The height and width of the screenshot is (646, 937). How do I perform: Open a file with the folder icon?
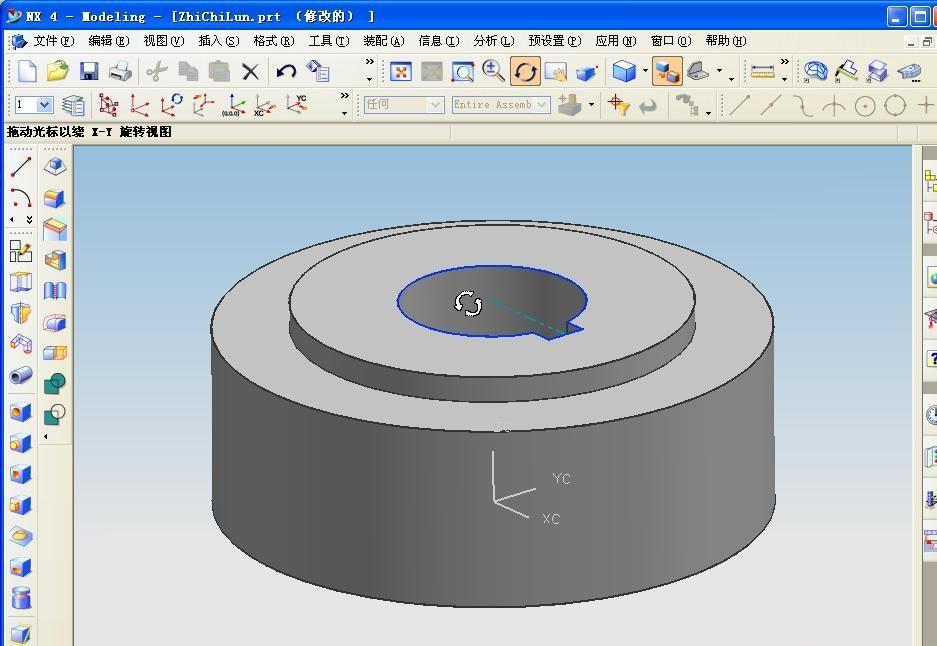pos(57,71)
